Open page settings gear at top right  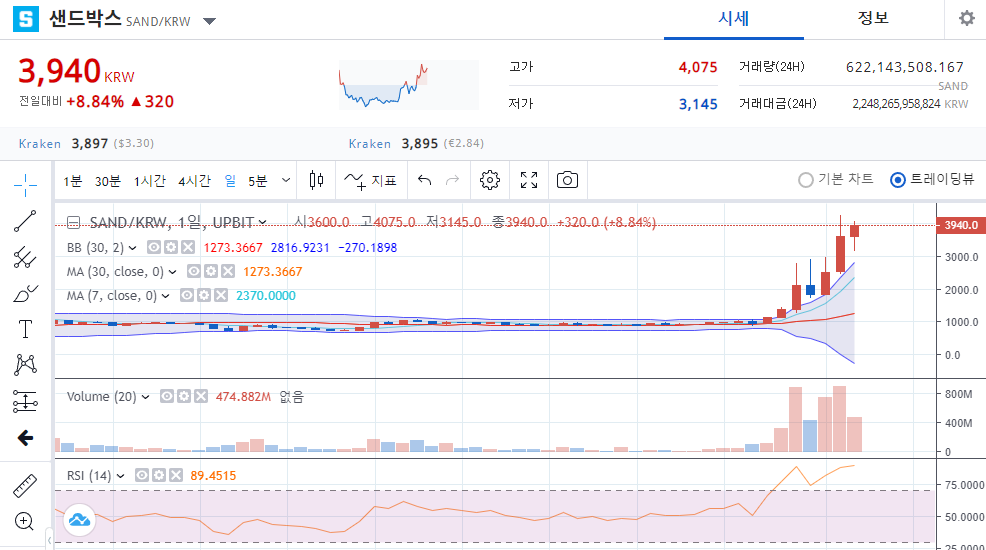tap(967, 18)
